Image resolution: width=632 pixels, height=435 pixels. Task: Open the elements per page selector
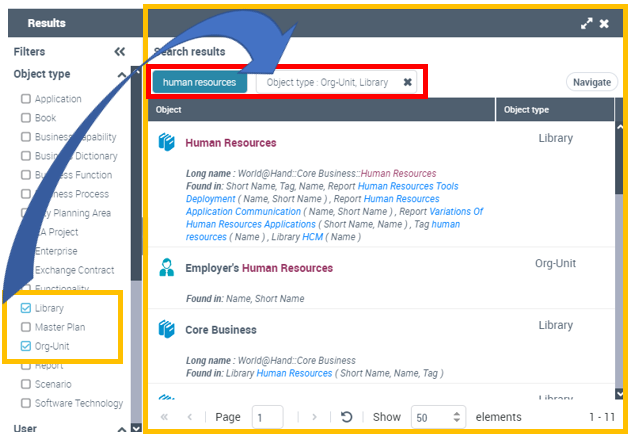(x=438, y=417)
